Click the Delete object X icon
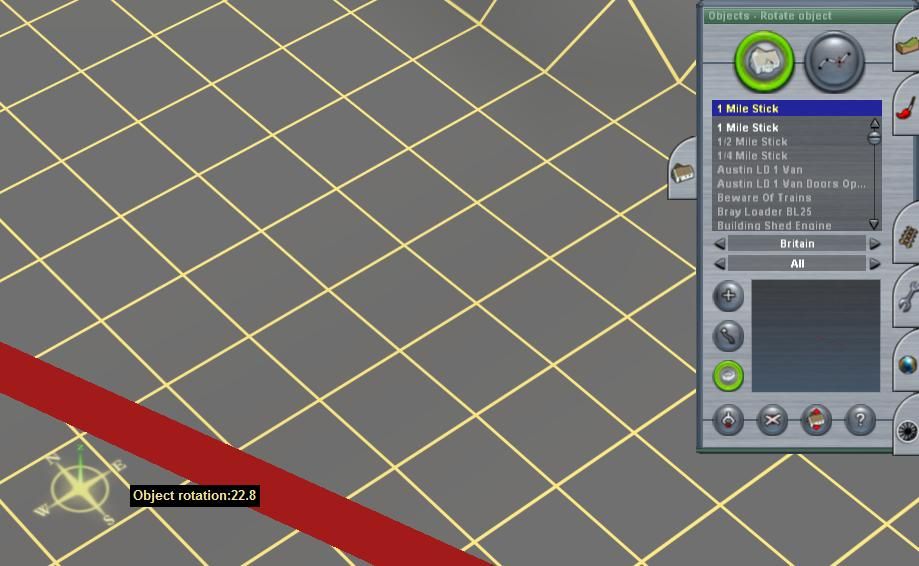Image resolution: width=919 pixels, height=566 pixels. point(772,420)
